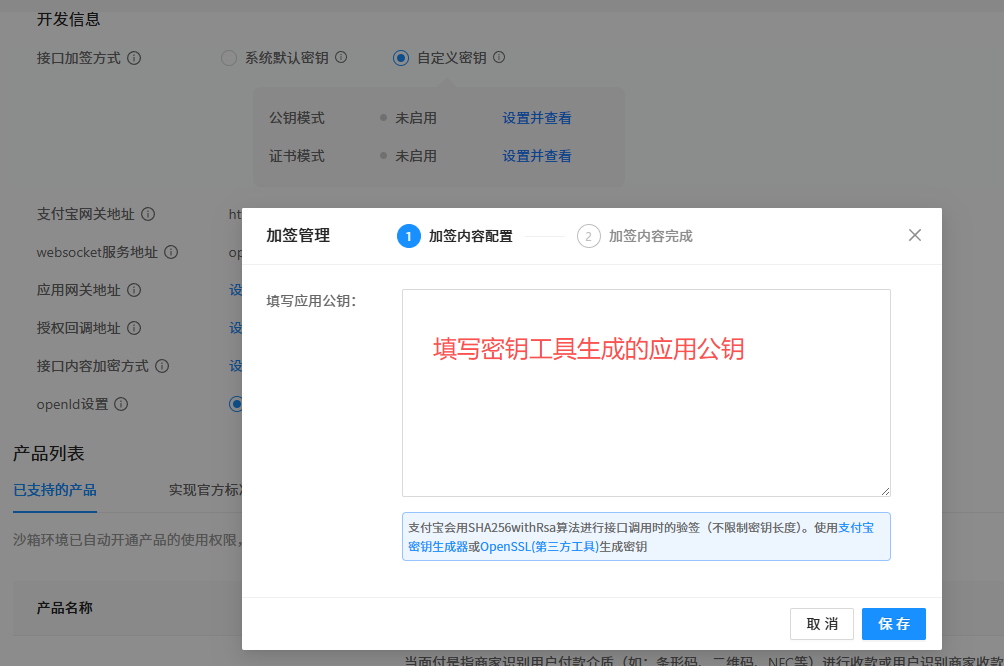Click info icon beside 支付宝网关地址
The height and width of the screenshot is (666, 1004).
pos(148,214)
